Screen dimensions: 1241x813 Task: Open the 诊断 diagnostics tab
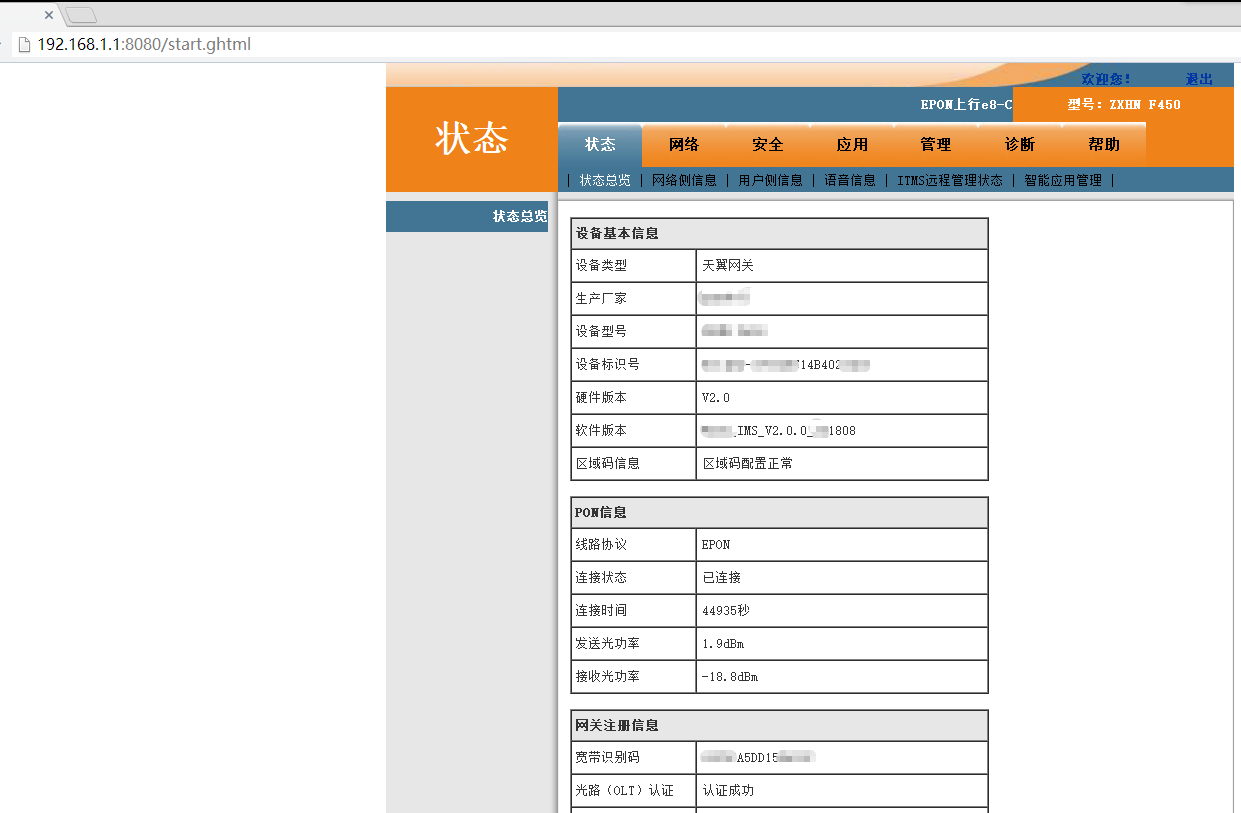point(1018,144)
